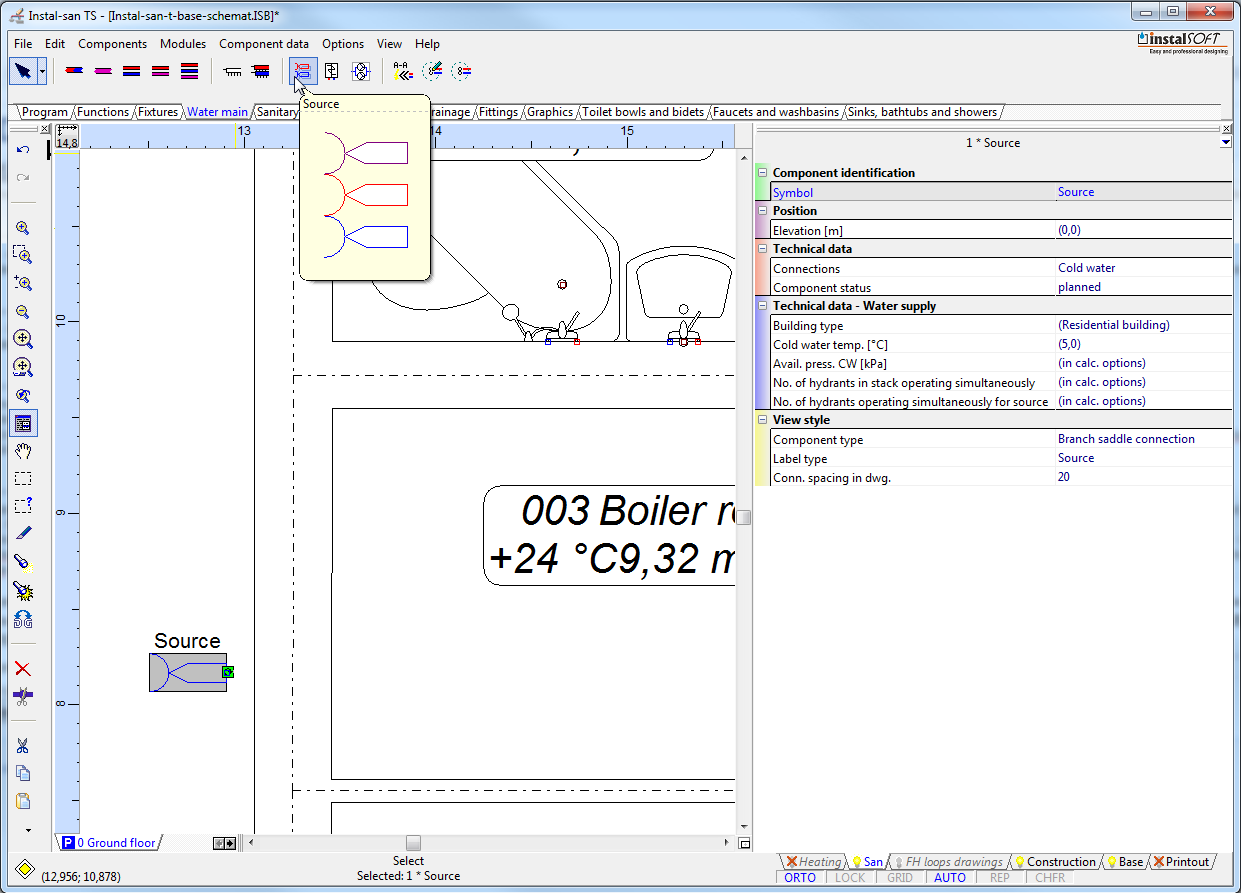The width and height of the screenshot is (1241, 893).
Task: Collapse the Position section
Action: tap(762, 211)
